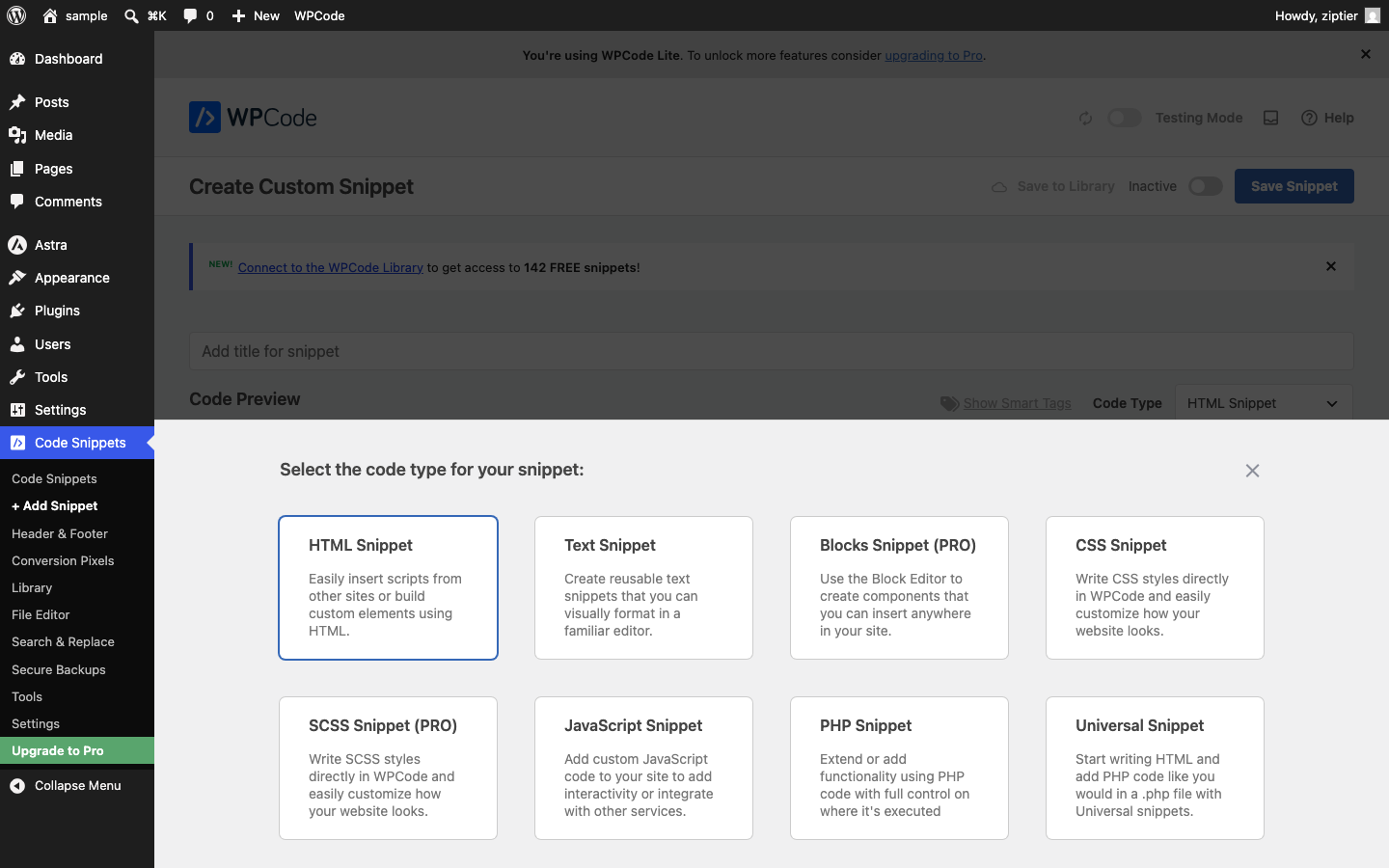Select the CSS Snippet card
1389x868 pixels.
point(1155,587)
